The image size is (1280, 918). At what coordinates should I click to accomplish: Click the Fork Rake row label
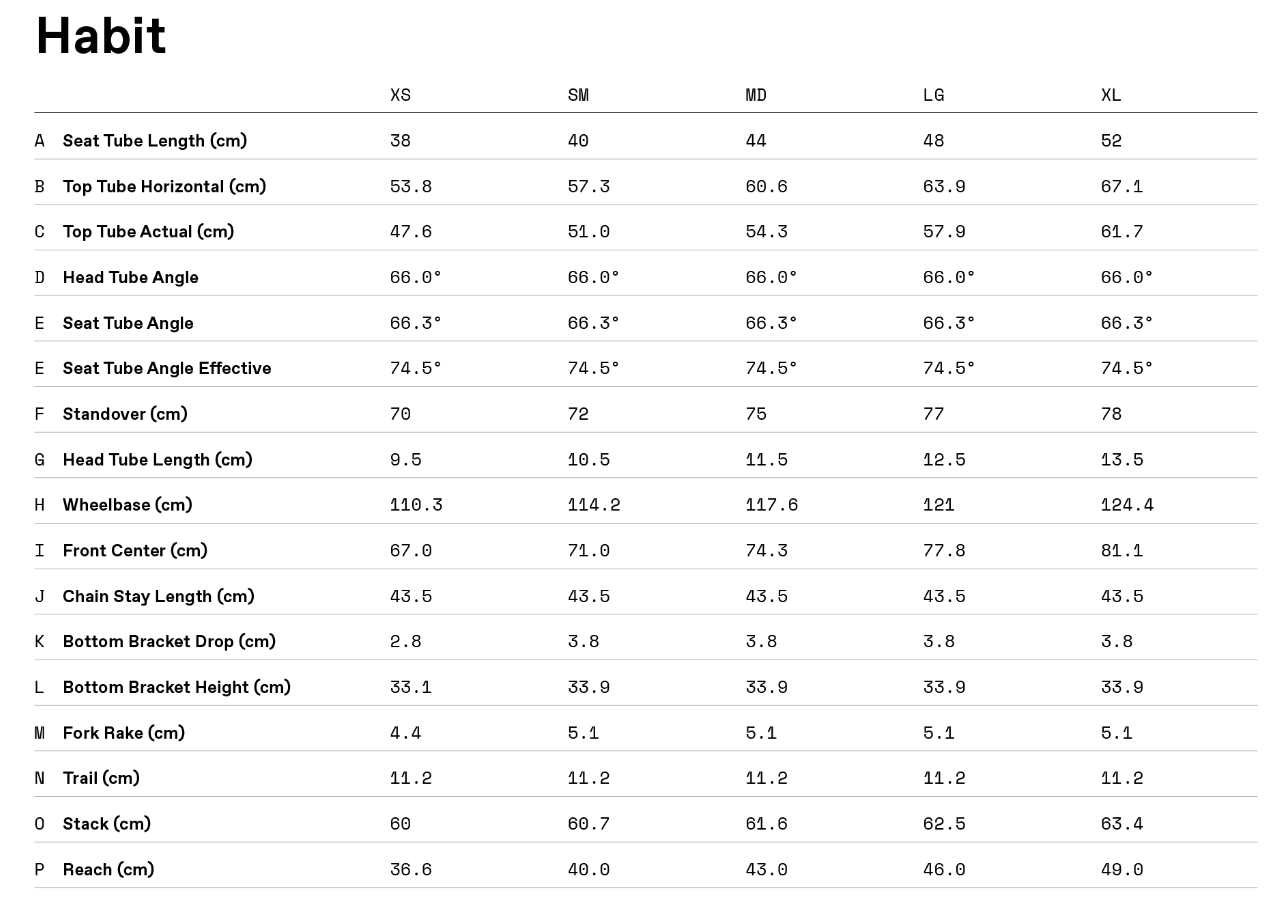pyautogui.click(x=123, y=733)
